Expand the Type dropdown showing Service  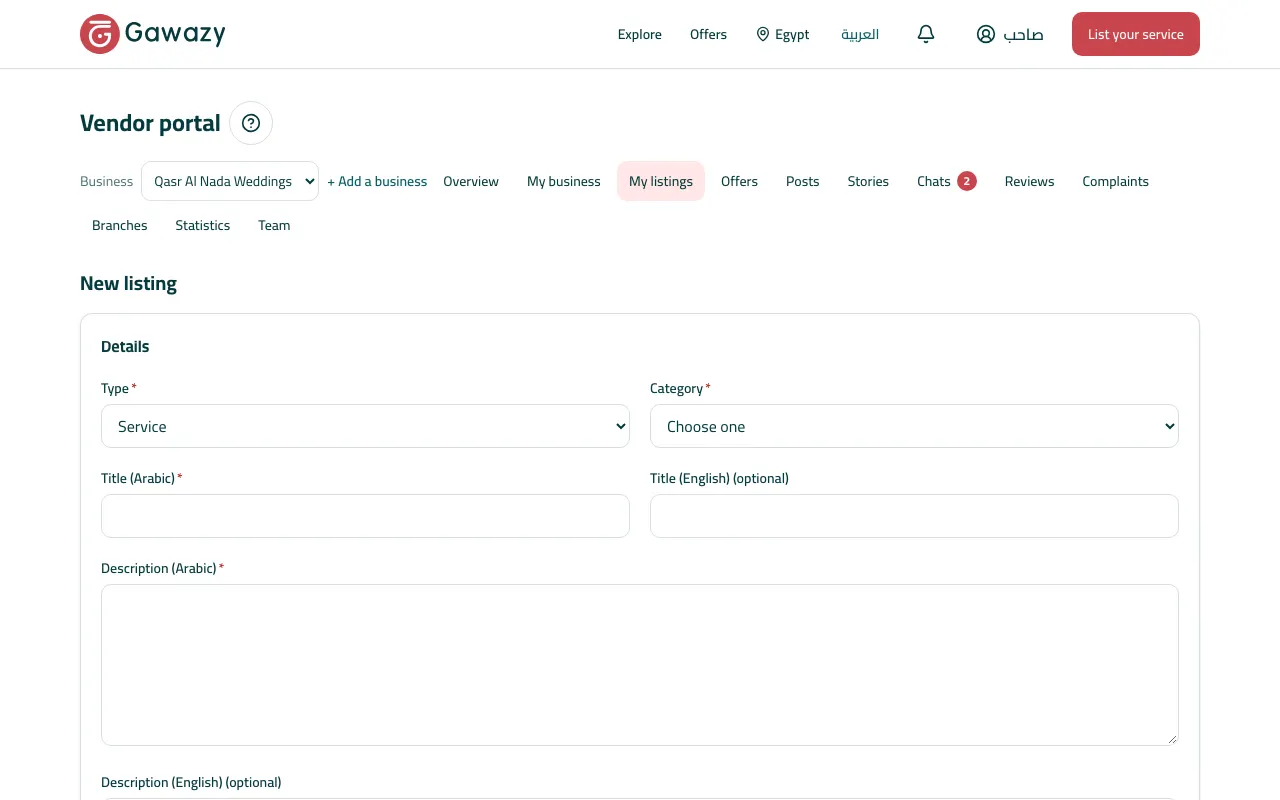(365, 426)
